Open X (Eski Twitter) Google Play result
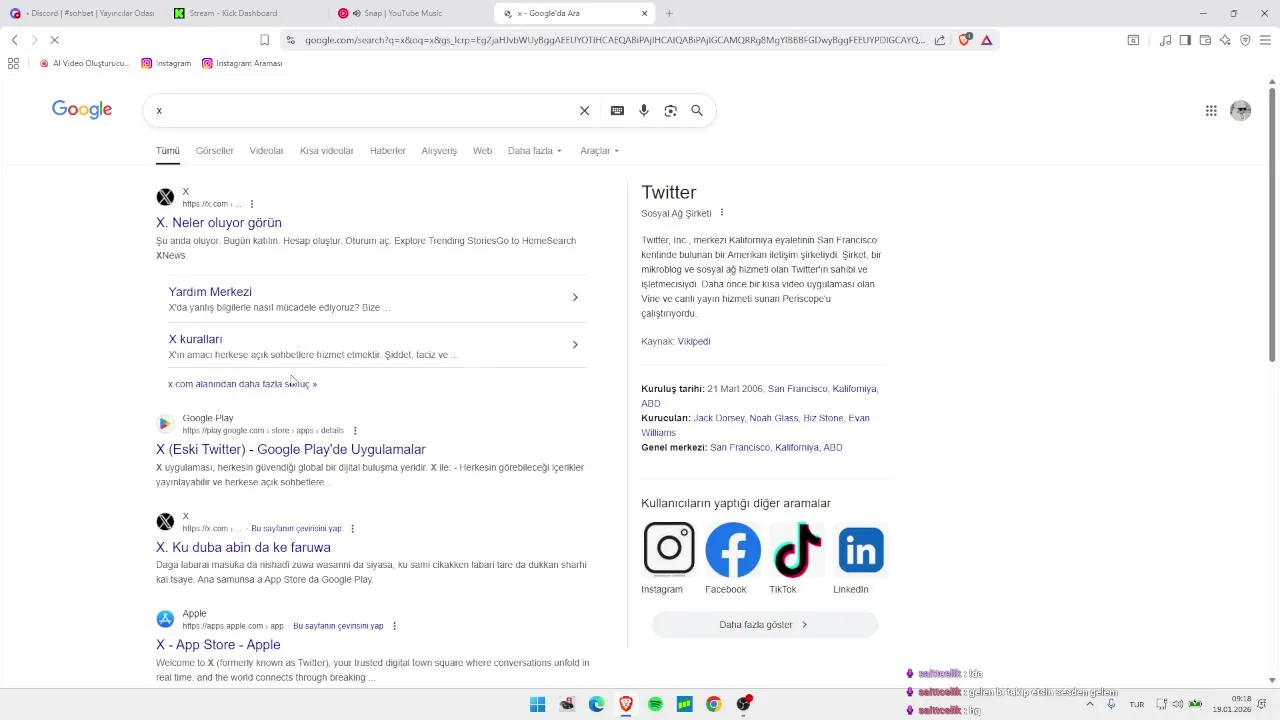This screenshot has width=1280, height=720. pyautogui.click(x=291, y=450)
